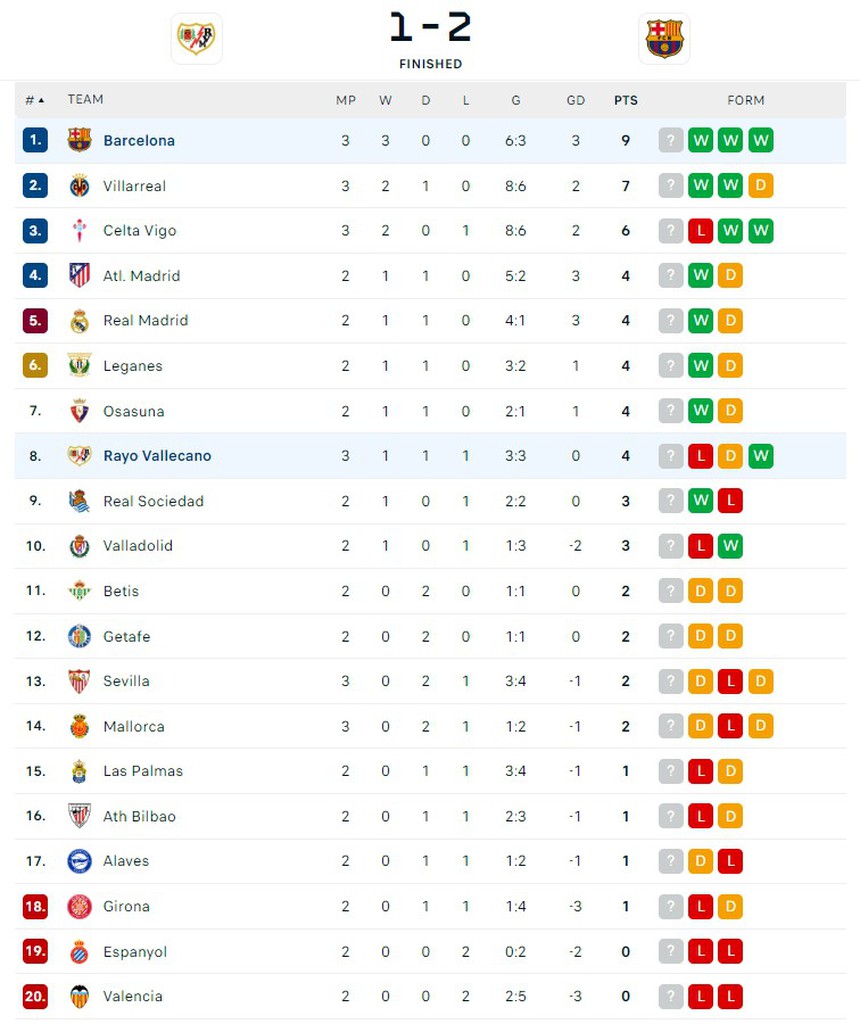The width and height of the screenshot is (860, 1024).
Task: Click the blue rank 1 position badge
Action: 35,141
